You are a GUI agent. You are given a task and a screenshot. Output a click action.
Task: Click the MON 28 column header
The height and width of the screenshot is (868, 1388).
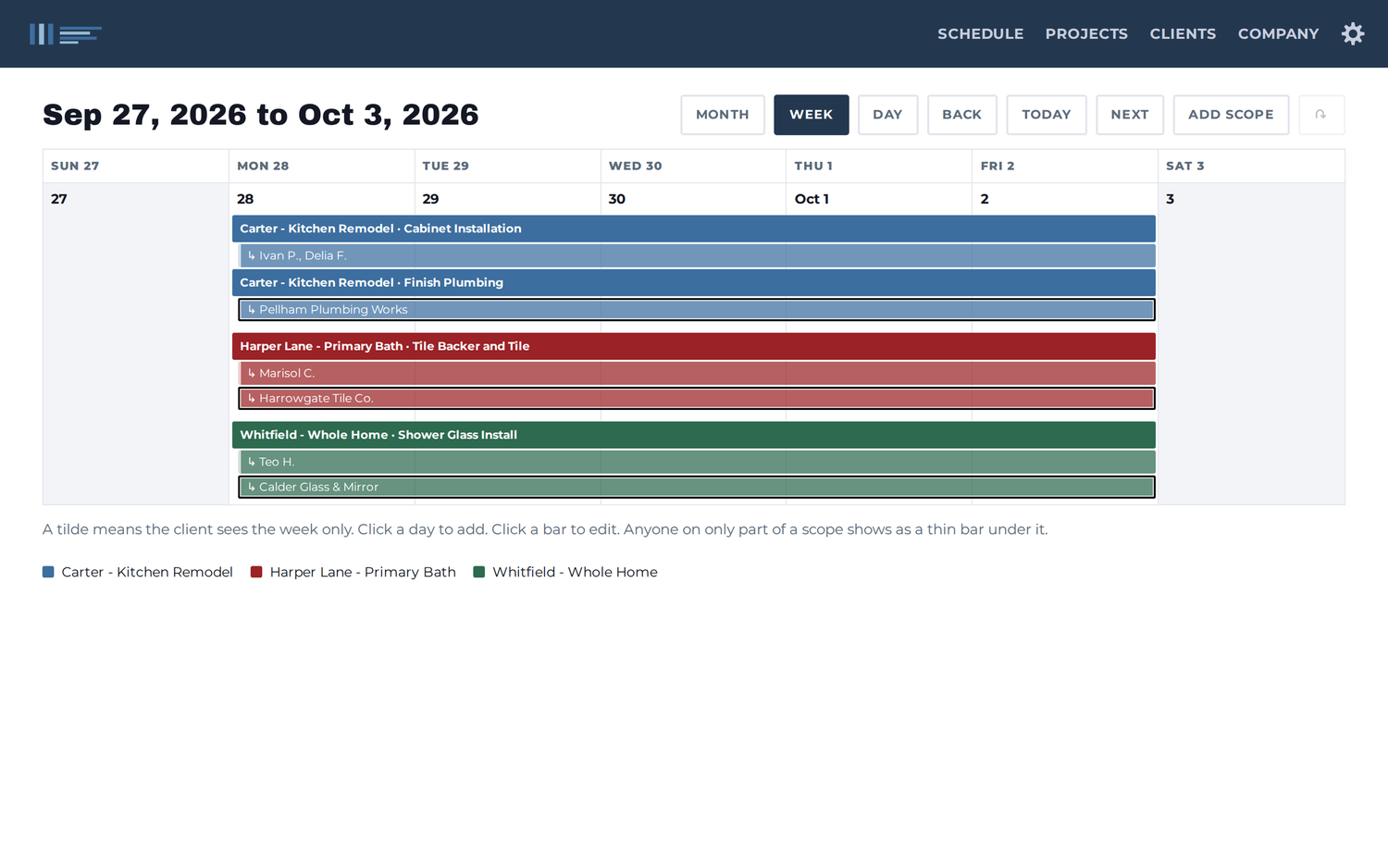(322, 167)
